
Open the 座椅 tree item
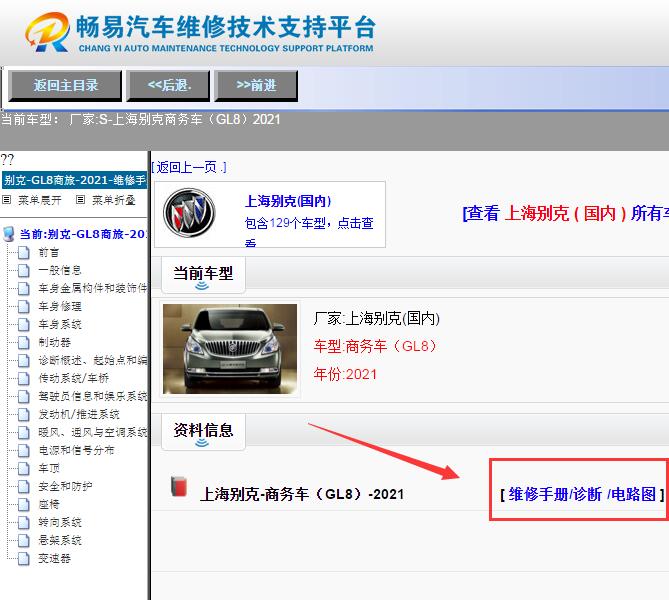[x=49, y=504]
